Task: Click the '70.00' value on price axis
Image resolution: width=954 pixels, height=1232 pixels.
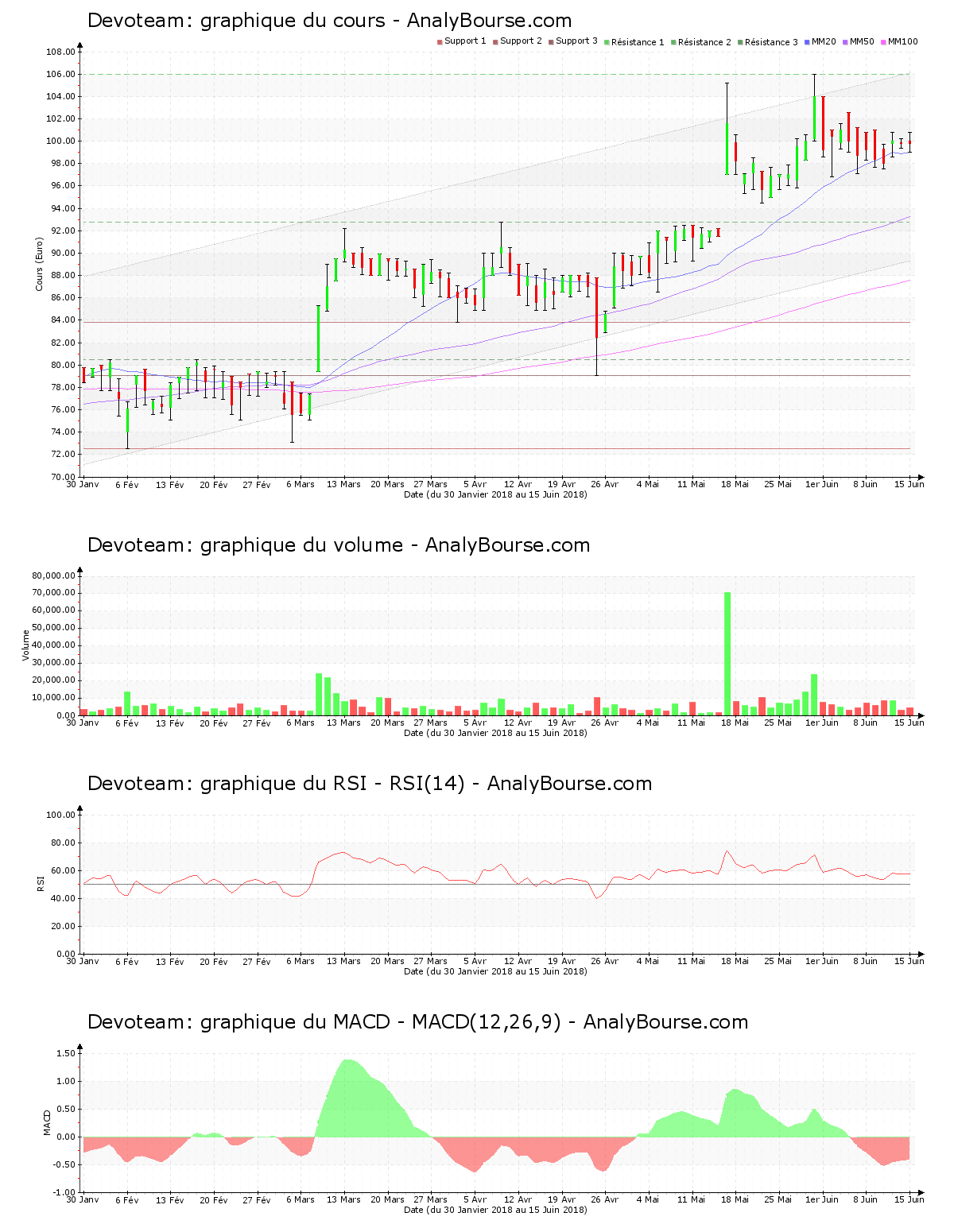Action: [x=64, y=477]
